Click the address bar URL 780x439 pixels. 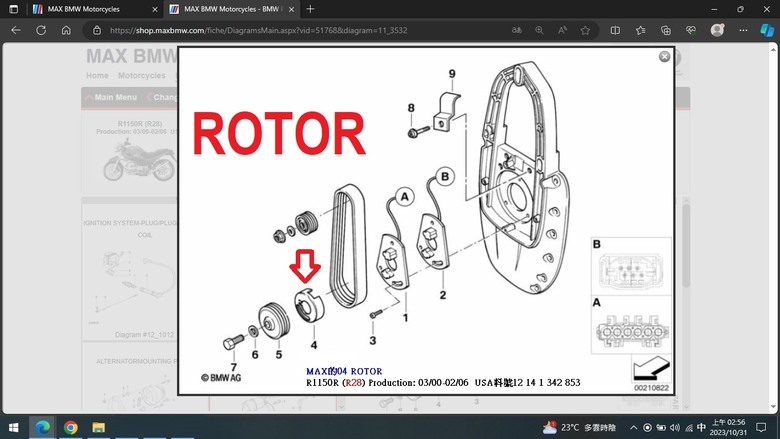click(259, 30)
